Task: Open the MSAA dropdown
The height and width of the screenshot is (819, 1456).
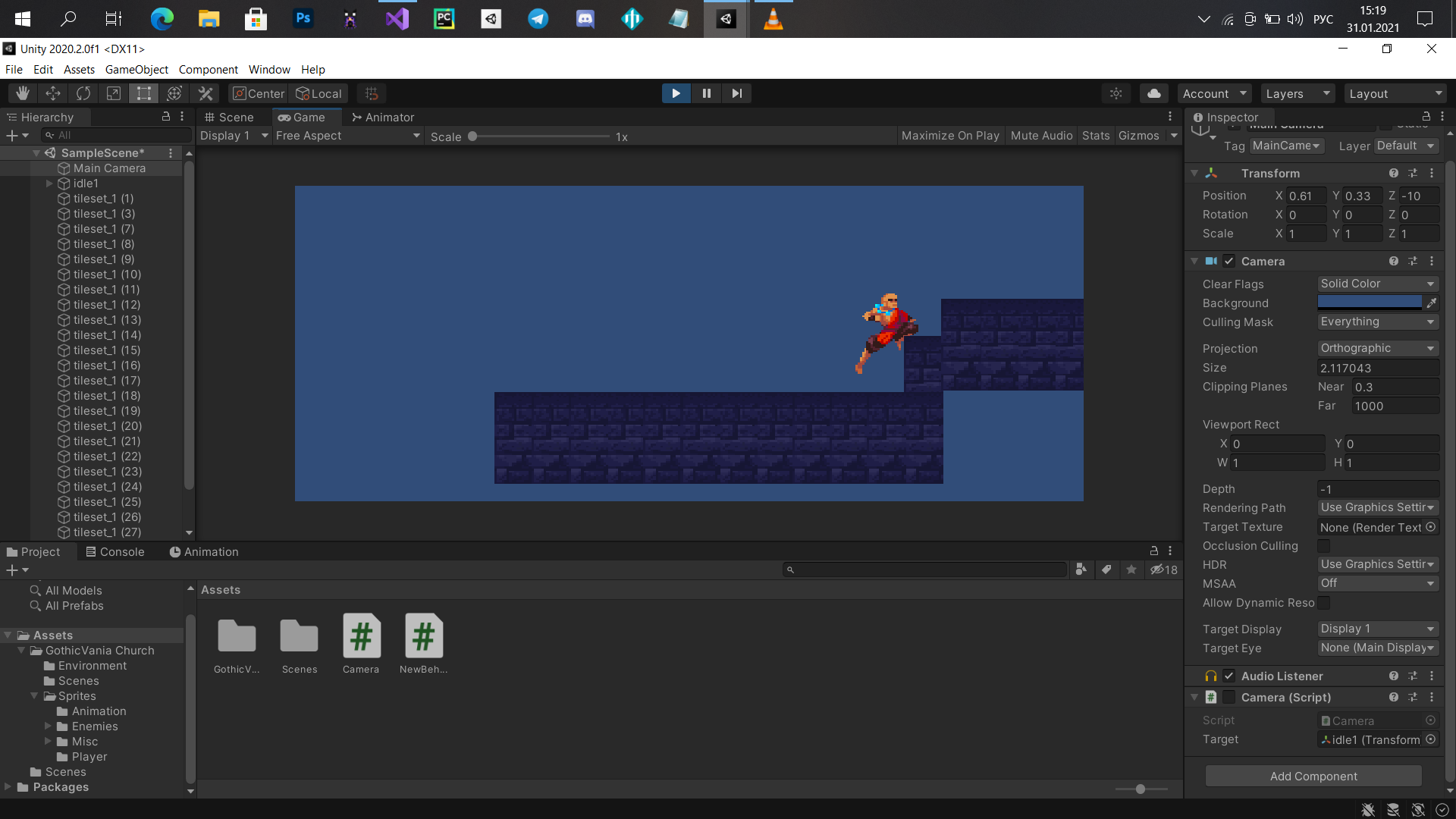Action: (1378, 583)
